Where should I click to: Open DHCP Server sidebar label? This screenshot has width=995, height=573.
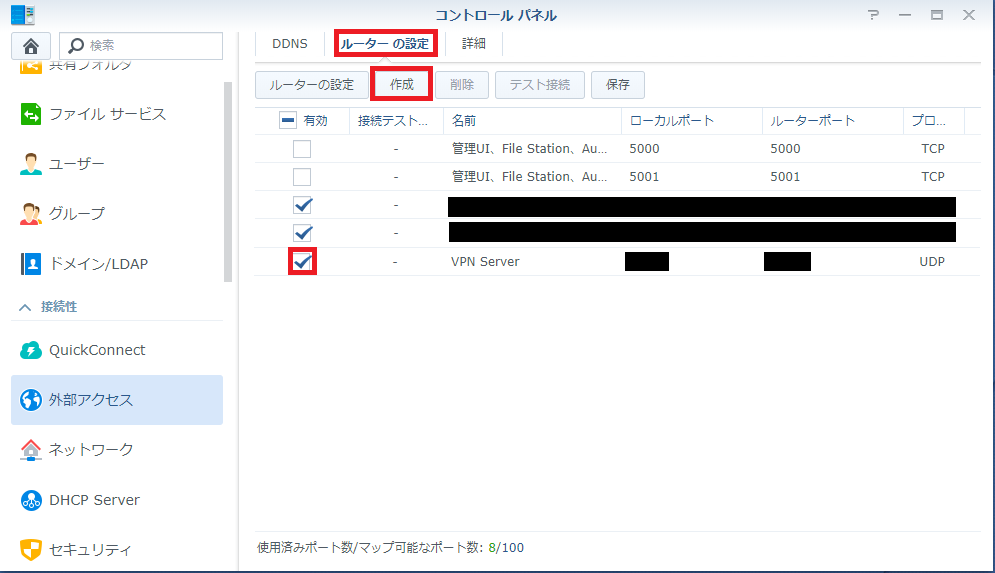95,500
